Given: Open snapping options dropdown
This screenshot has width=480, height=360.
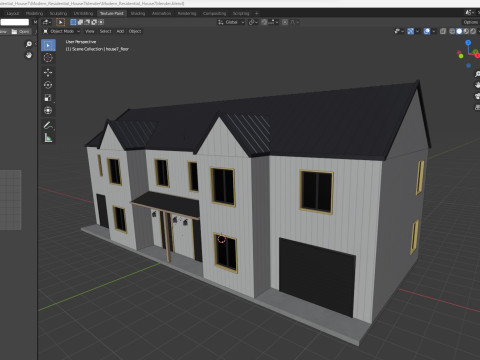Looking at the screenshot, I should pos(273,22).
